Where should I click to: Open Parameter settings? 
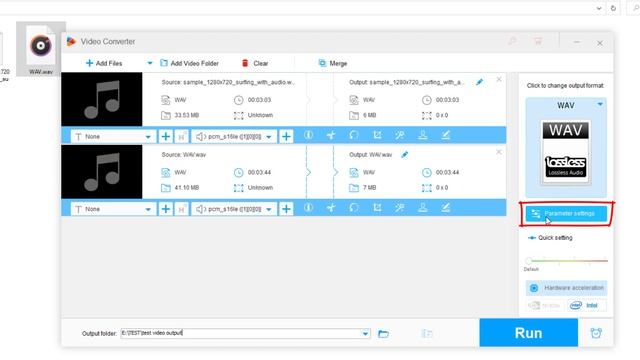[566, 213]
